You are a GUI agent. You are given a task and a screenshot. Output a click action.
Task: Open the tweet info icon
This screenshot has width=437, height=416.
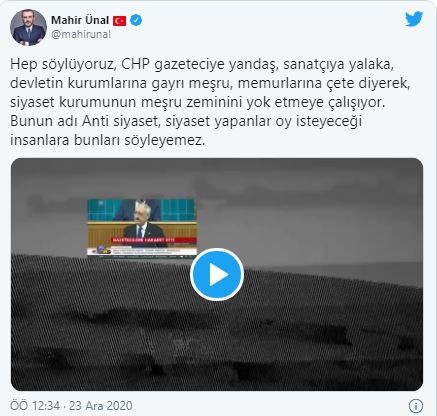pos(416,406)
